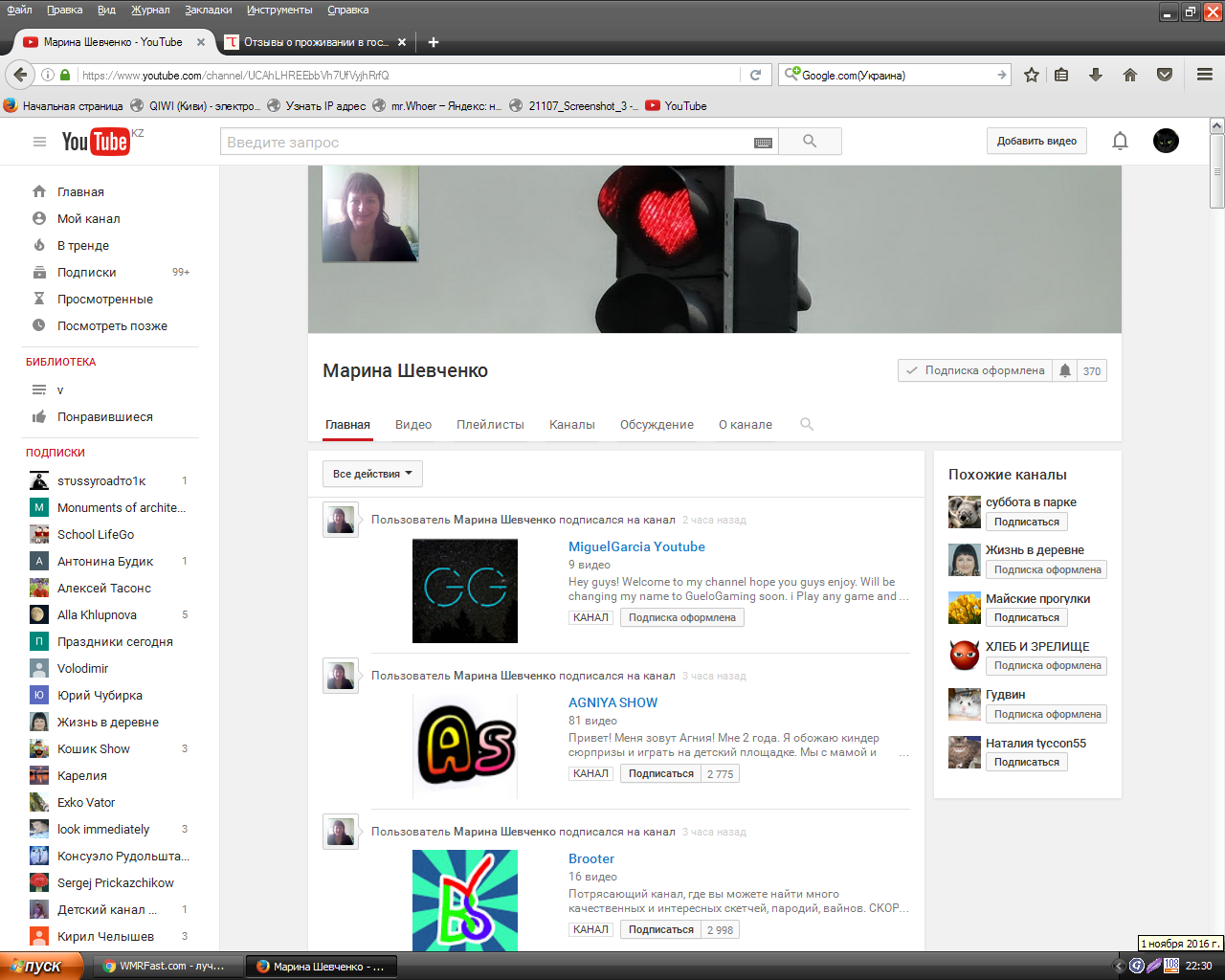Viewport: 1225px width, 980px height.
Task: Open the Подписки subscriptions icon in sidebar
Action: (39, 272)
